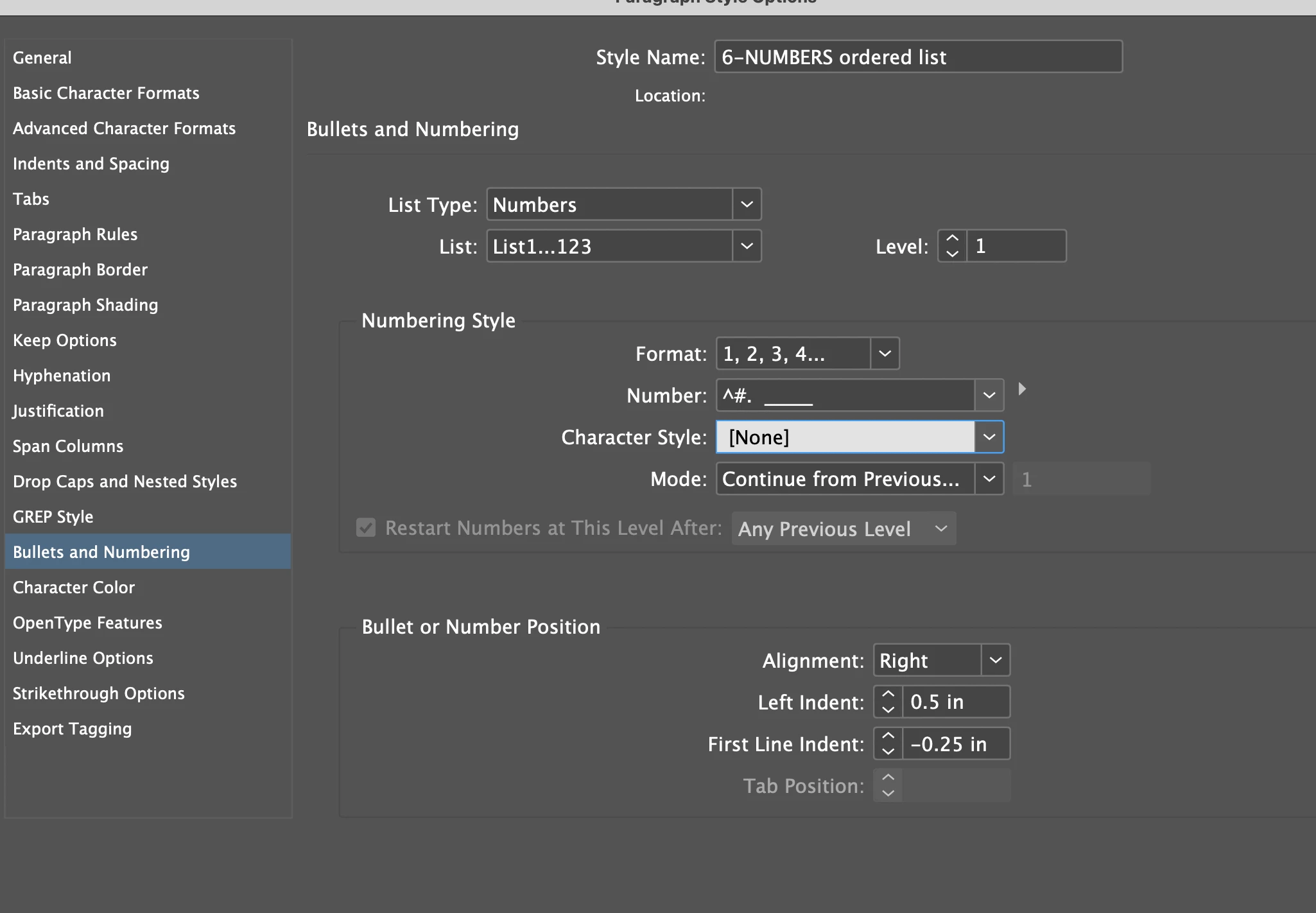This screenshot has width=1316, height=913.
Task: Expand the List1...123 list dropdown
Action: [747, 246]
